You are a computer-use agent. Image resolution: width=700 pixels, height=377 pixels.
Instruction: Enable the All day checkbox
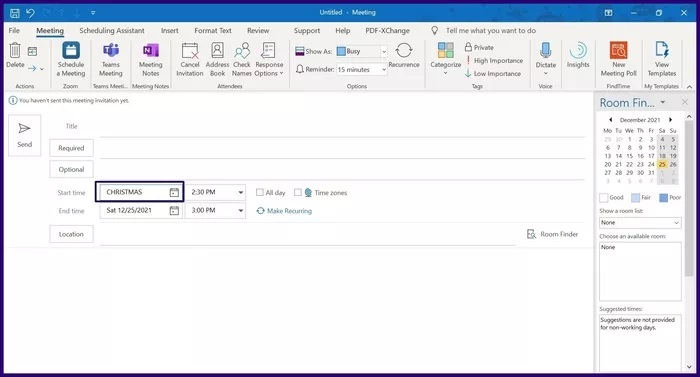click(x=259, y=193)
